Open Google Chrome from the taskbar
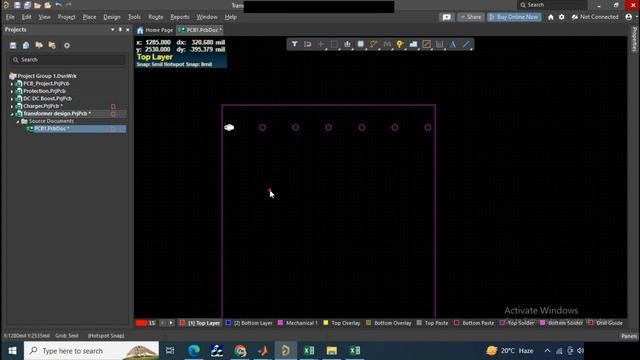The width and height of the screenshot is (640, 360). [240, 351]
